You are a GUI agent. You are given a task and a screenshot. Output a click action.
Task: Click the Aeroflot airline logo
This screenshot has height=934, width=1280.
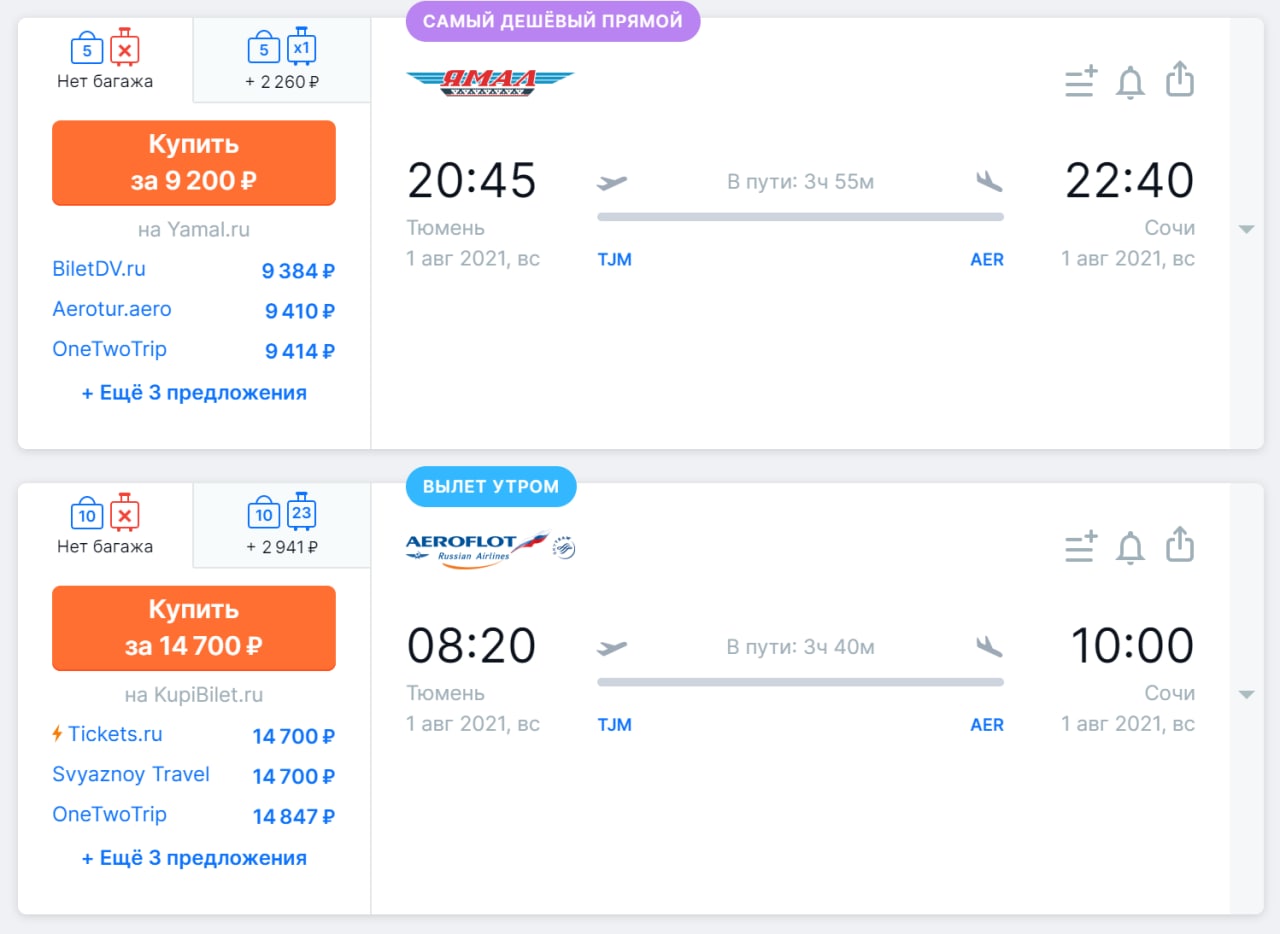490,549
